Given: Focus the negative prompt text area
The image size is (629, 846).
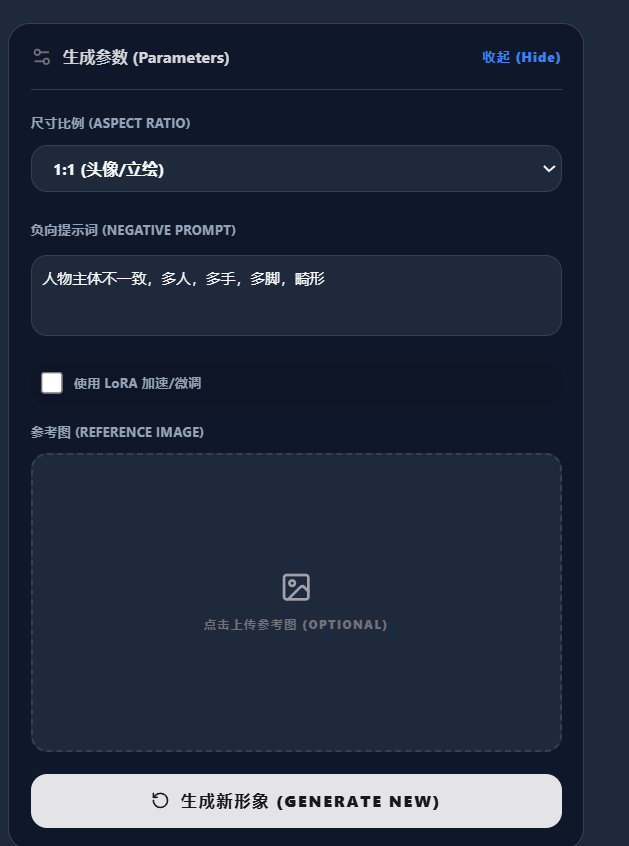Looking at the screenshot, I should point(296,295).
